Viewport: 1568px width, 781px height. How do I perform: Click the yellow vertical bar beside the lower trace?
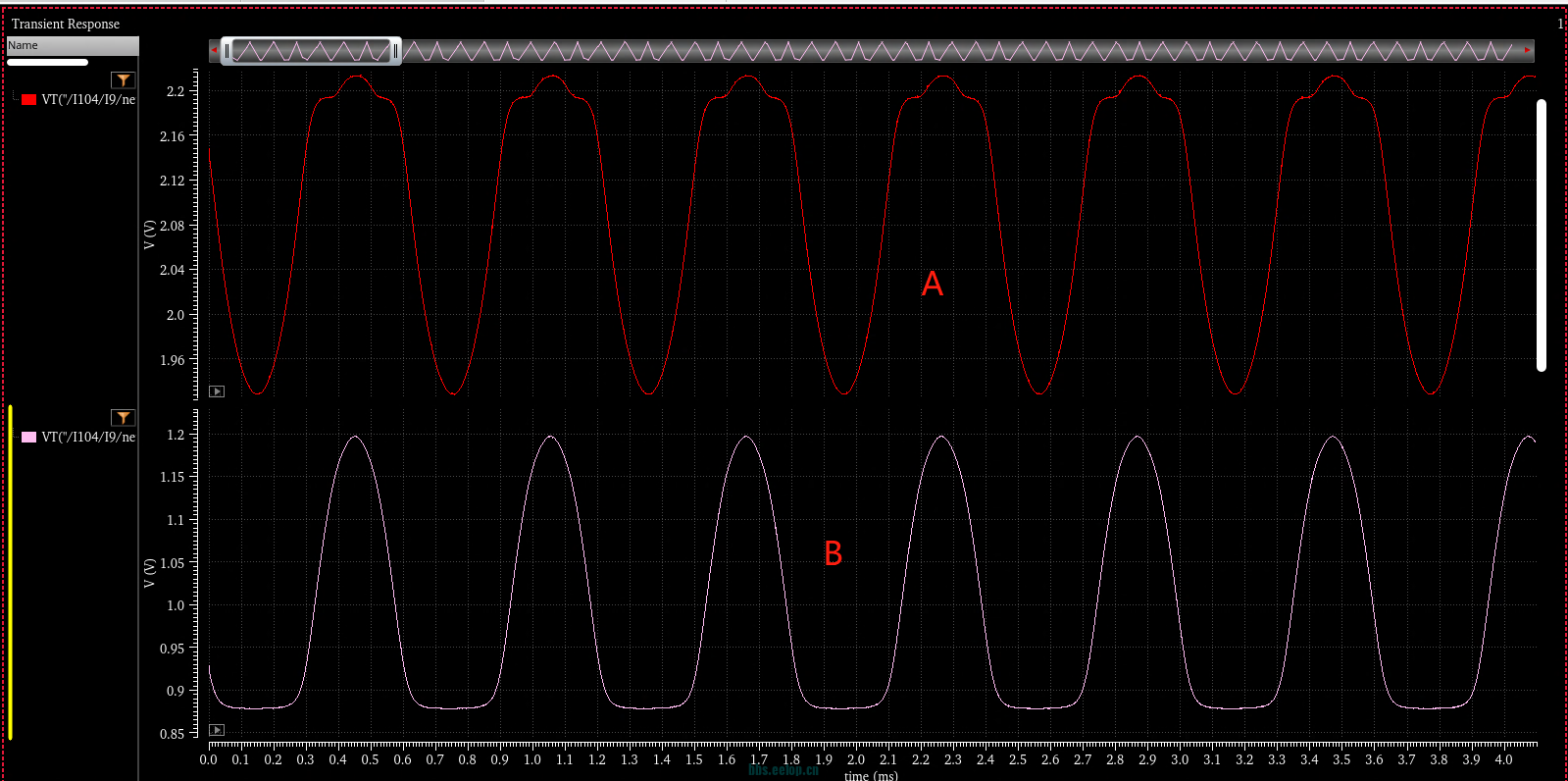click(x=10, y=572)
